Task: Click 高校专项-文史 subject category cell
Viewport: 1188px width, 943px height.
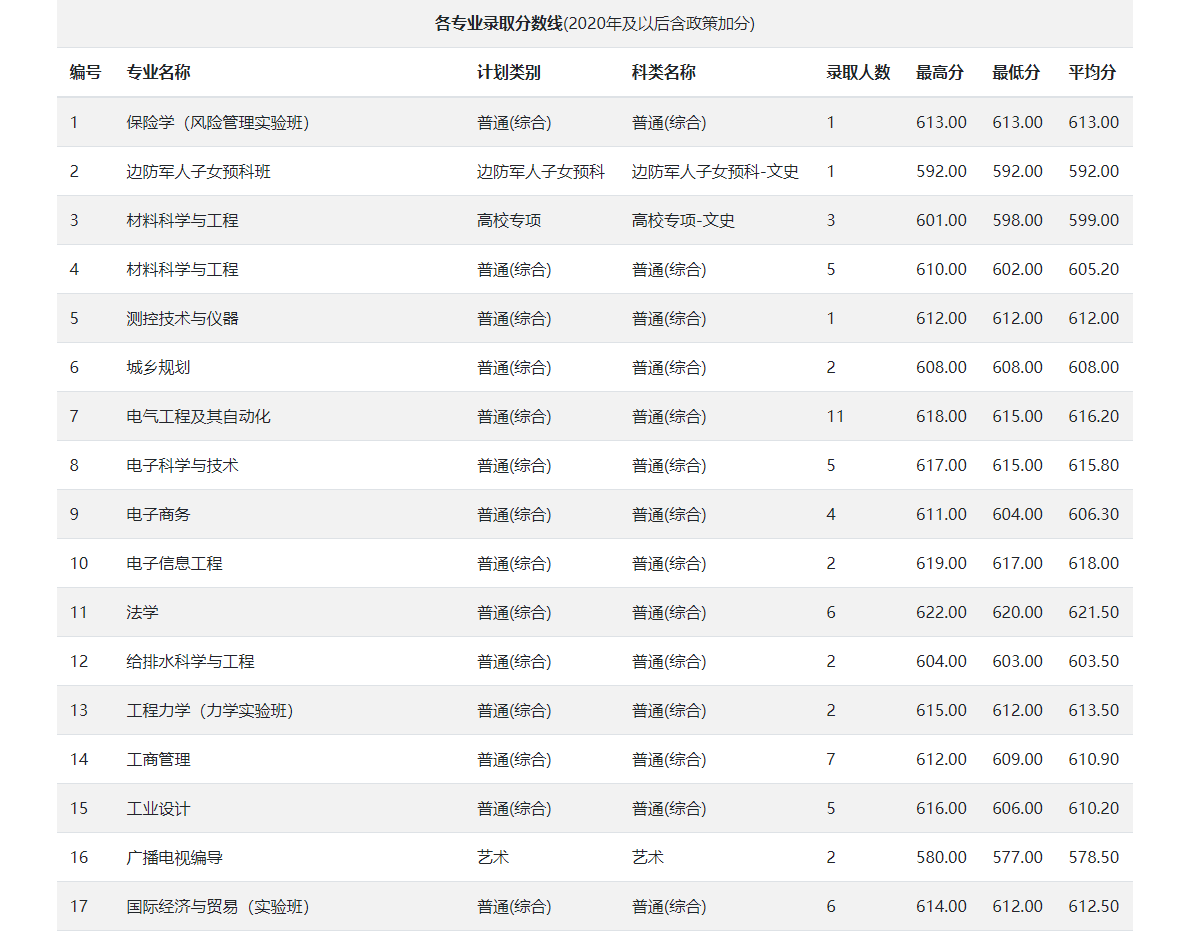Action: 683,220
